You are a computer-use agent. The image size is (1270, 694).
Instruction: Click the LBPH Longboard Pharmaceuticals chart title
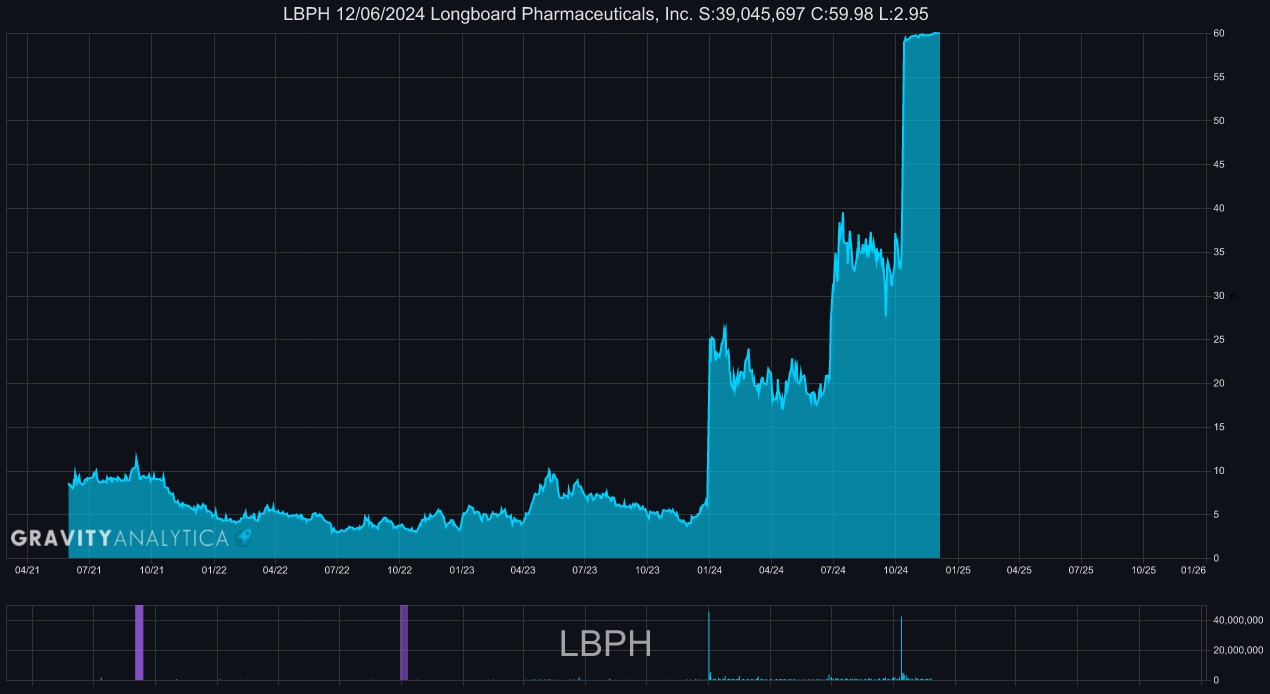(606, 13)
